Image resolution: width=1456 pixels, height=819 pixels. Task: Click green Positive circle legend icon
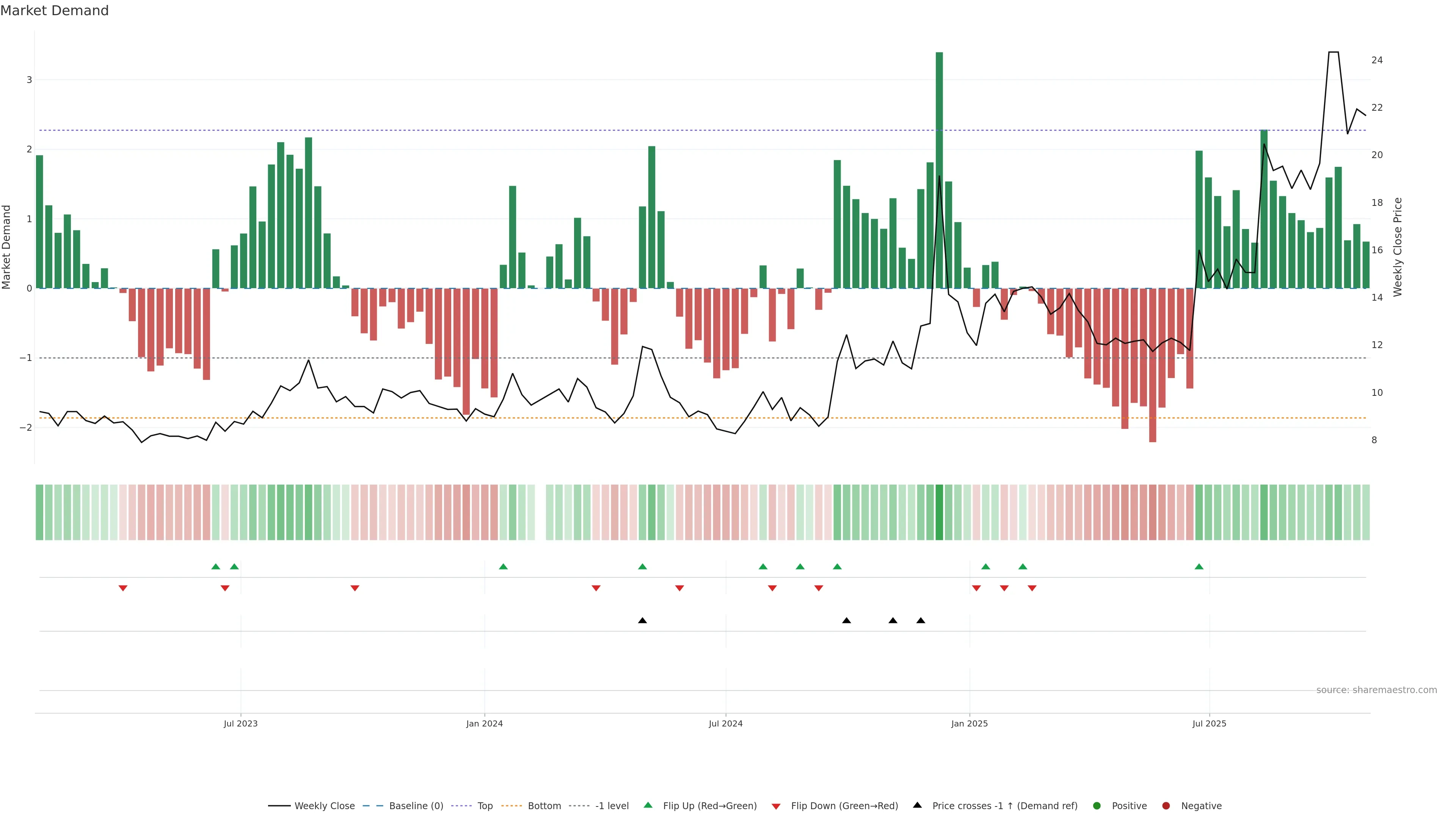(x=1097, y=805)
